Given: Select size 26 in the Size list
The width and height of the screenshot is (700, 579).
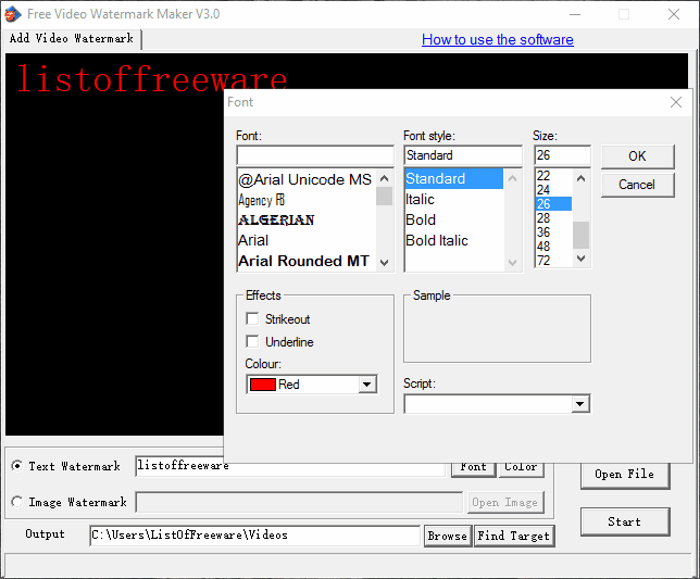Looking at the screenshot, I should pos(554,204).
